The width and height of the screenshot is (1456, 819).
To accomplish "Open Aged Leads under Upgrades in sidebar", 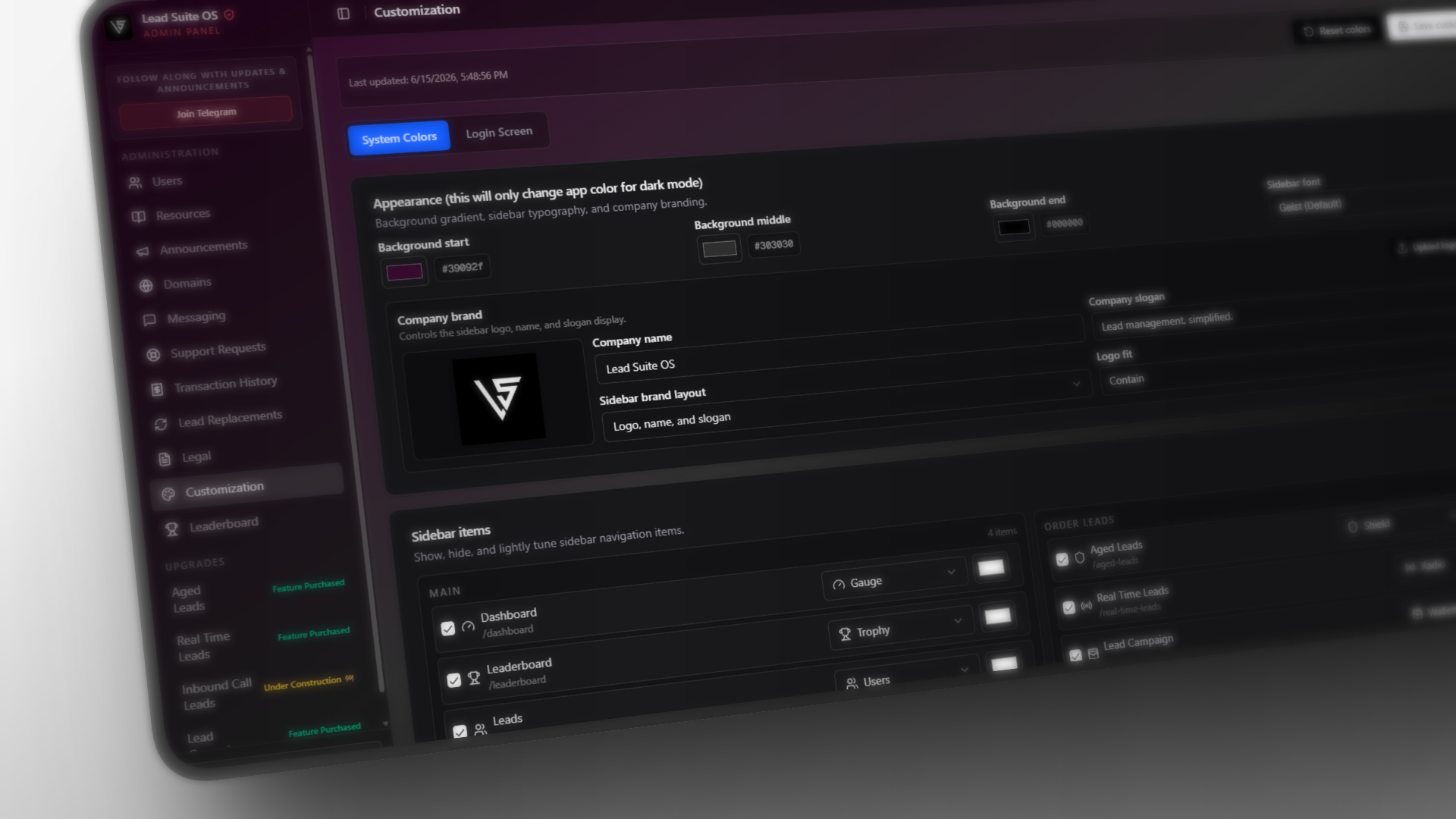I will click(187, 598).
